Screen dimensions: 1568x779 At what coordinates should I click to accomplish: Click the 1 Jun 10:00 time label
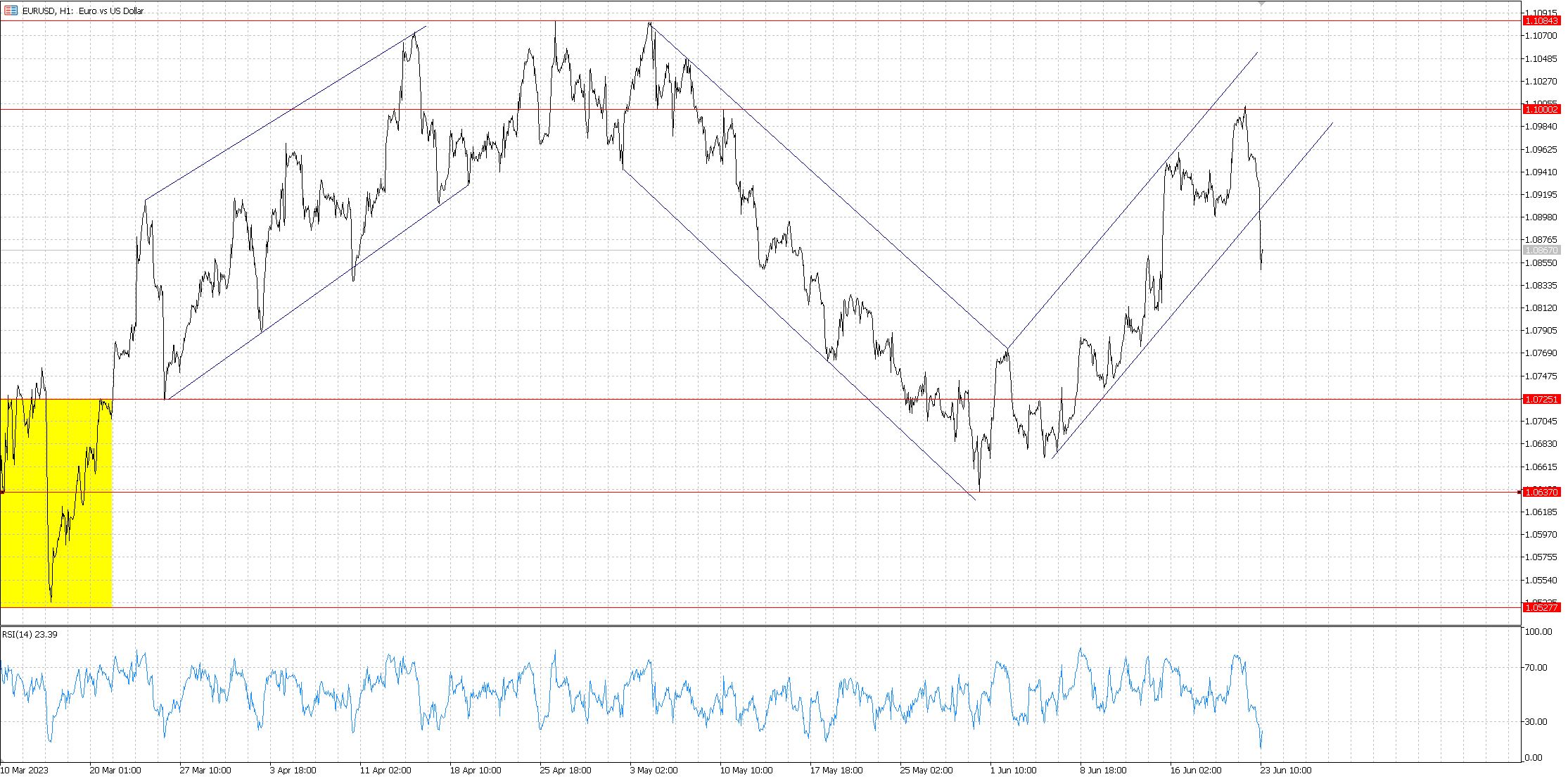click(1015, 770)
